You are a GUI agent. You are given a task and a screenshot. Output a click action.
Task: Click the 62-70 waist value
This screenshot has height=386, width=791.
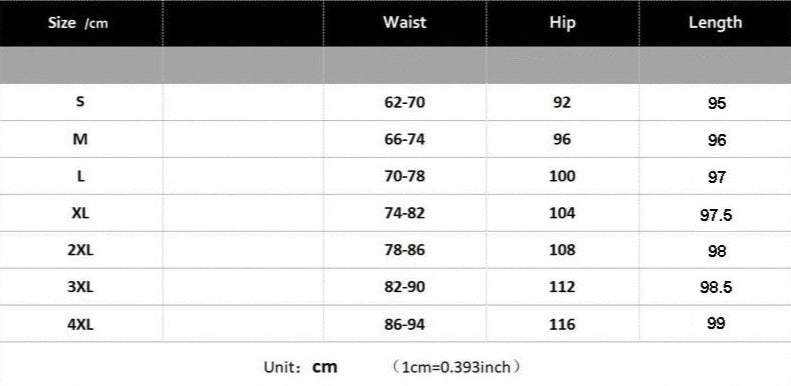pyautogui.click(x=405, y=102)
